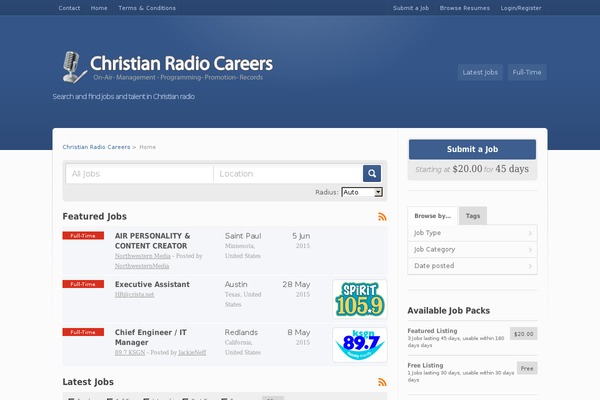Click the Saint Paul location text

[x=243, y=236]
